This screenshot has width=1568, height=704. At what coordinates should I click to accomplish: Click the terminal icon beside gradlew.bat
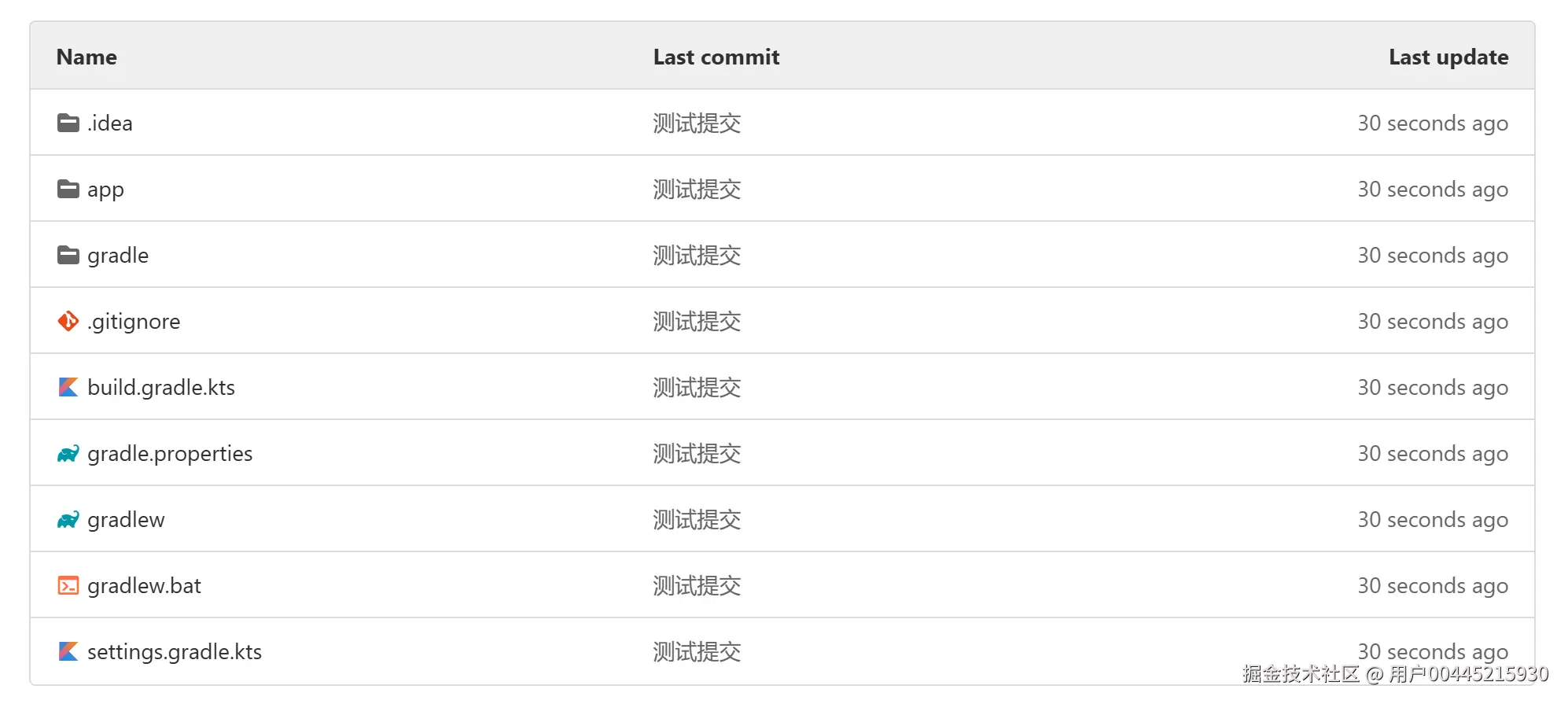(x=68, y=585)
